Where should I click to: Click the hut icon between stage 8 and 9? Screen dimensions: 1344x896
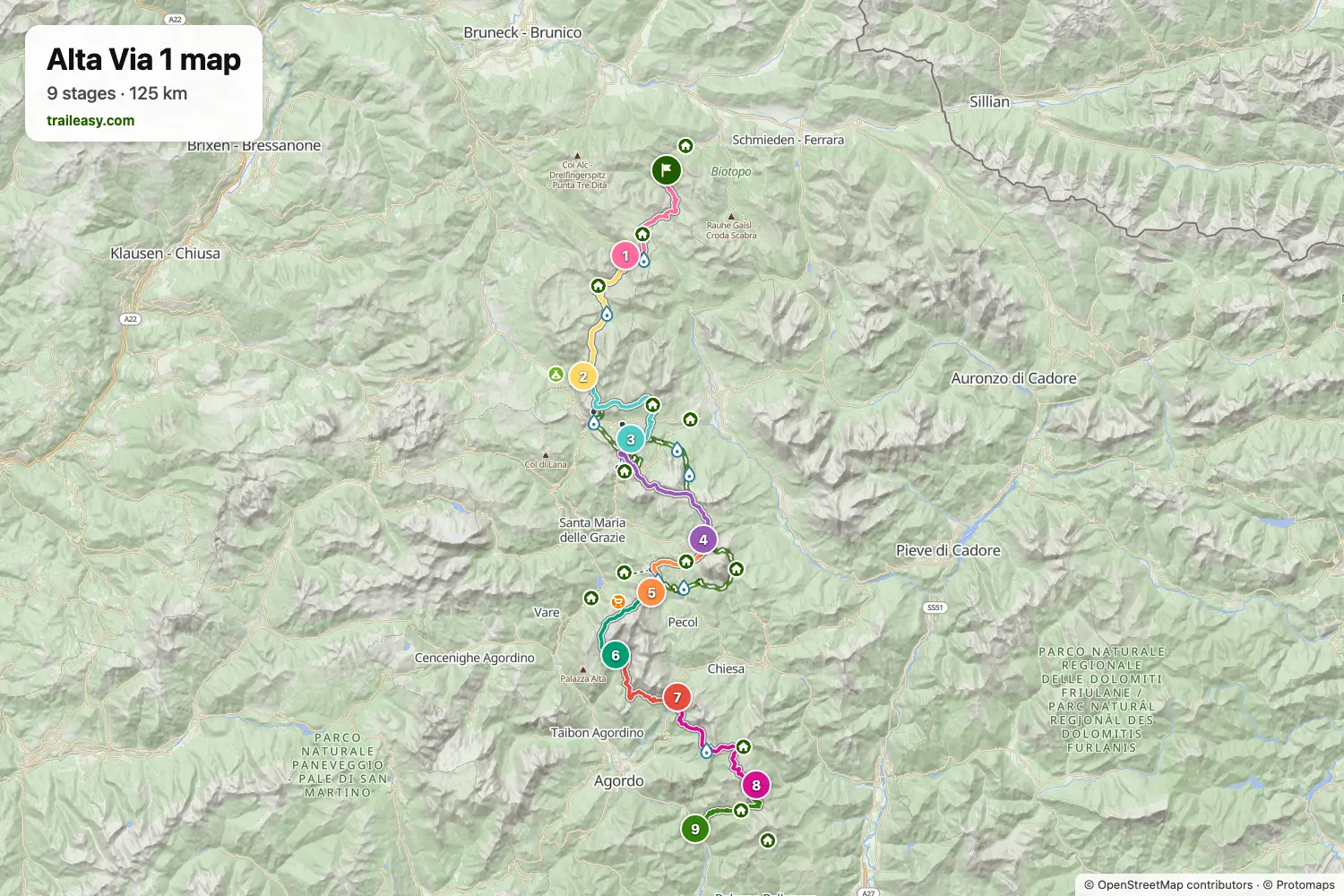[741, 811]
